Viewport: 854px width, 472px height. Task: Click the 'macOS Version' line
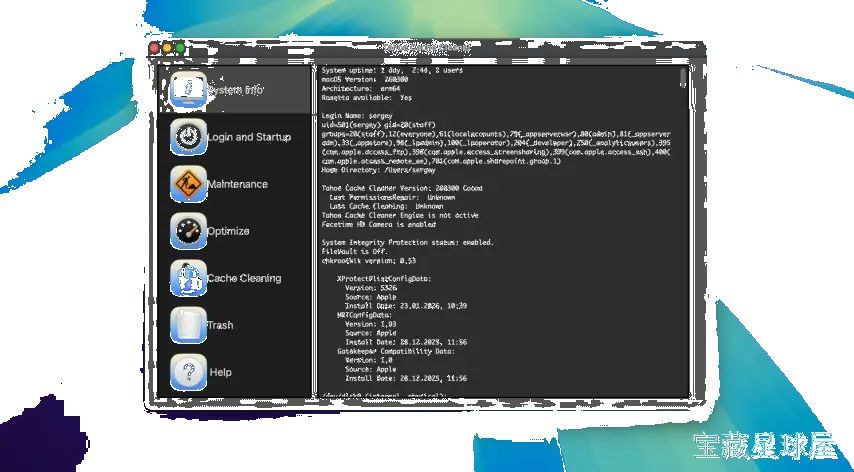pos(365,79)
